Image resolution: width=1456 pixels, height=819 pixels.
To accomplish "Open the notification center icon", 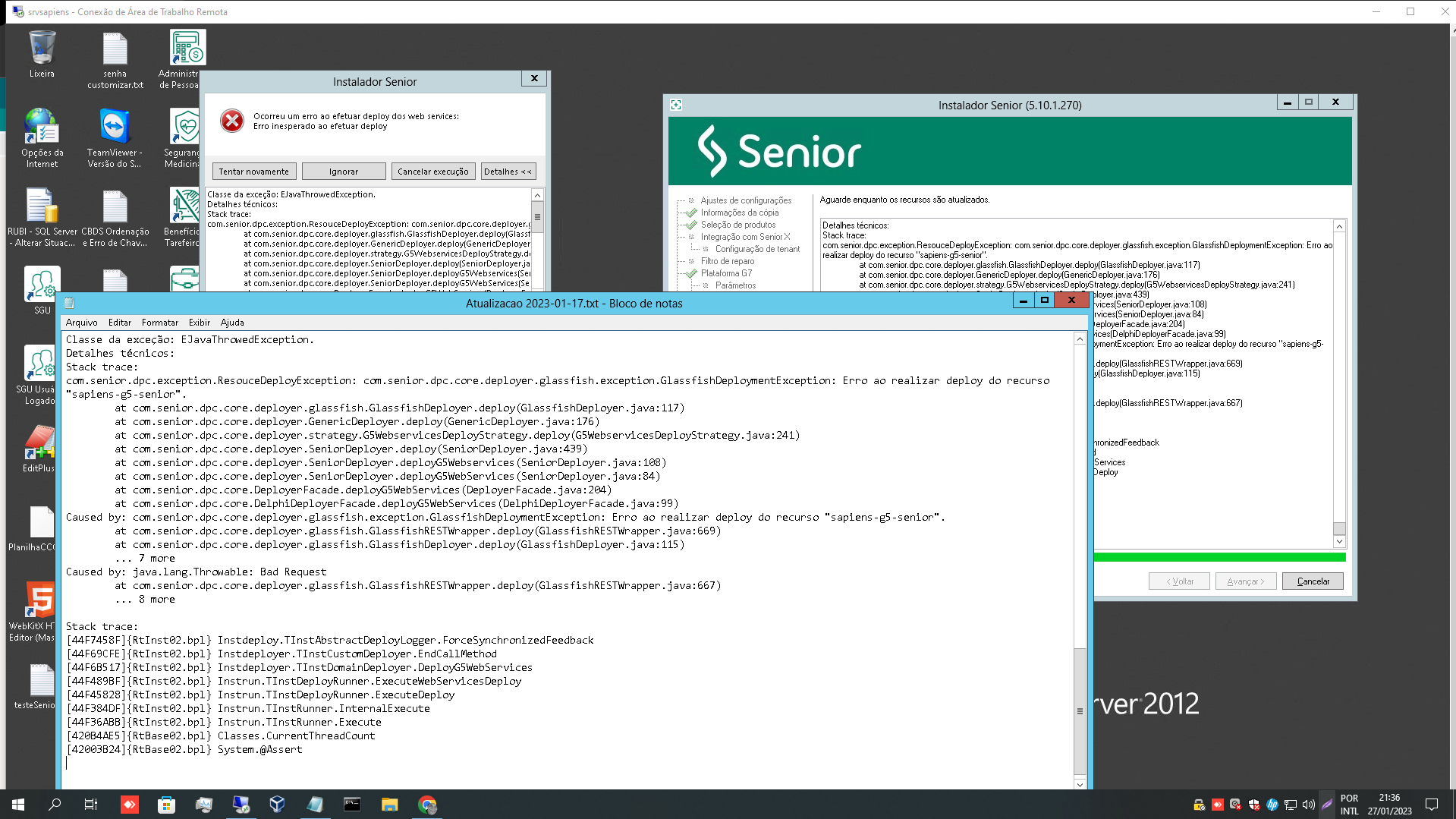I will tap(1432, 805).
